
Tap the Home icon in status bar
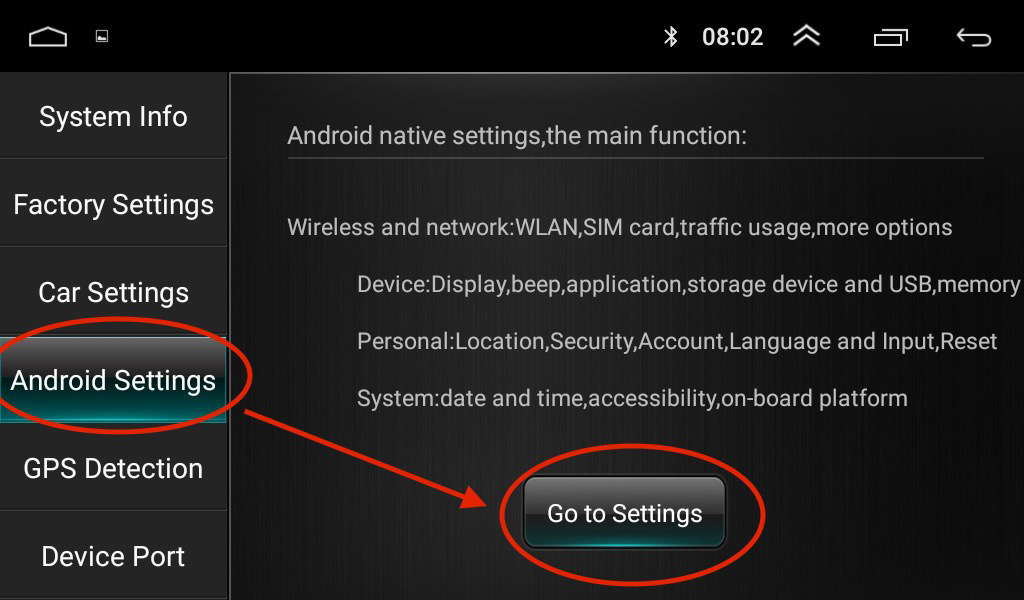[48, 37]
